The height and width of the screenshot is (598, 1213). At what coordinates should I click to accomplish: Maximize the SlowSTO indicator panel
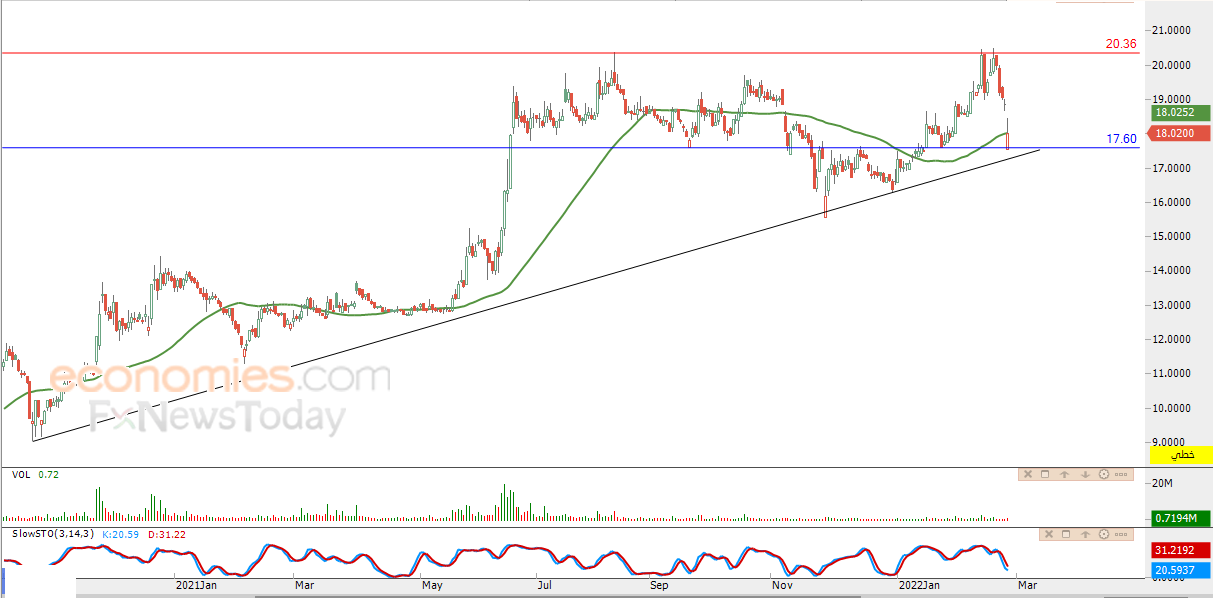1066,534
